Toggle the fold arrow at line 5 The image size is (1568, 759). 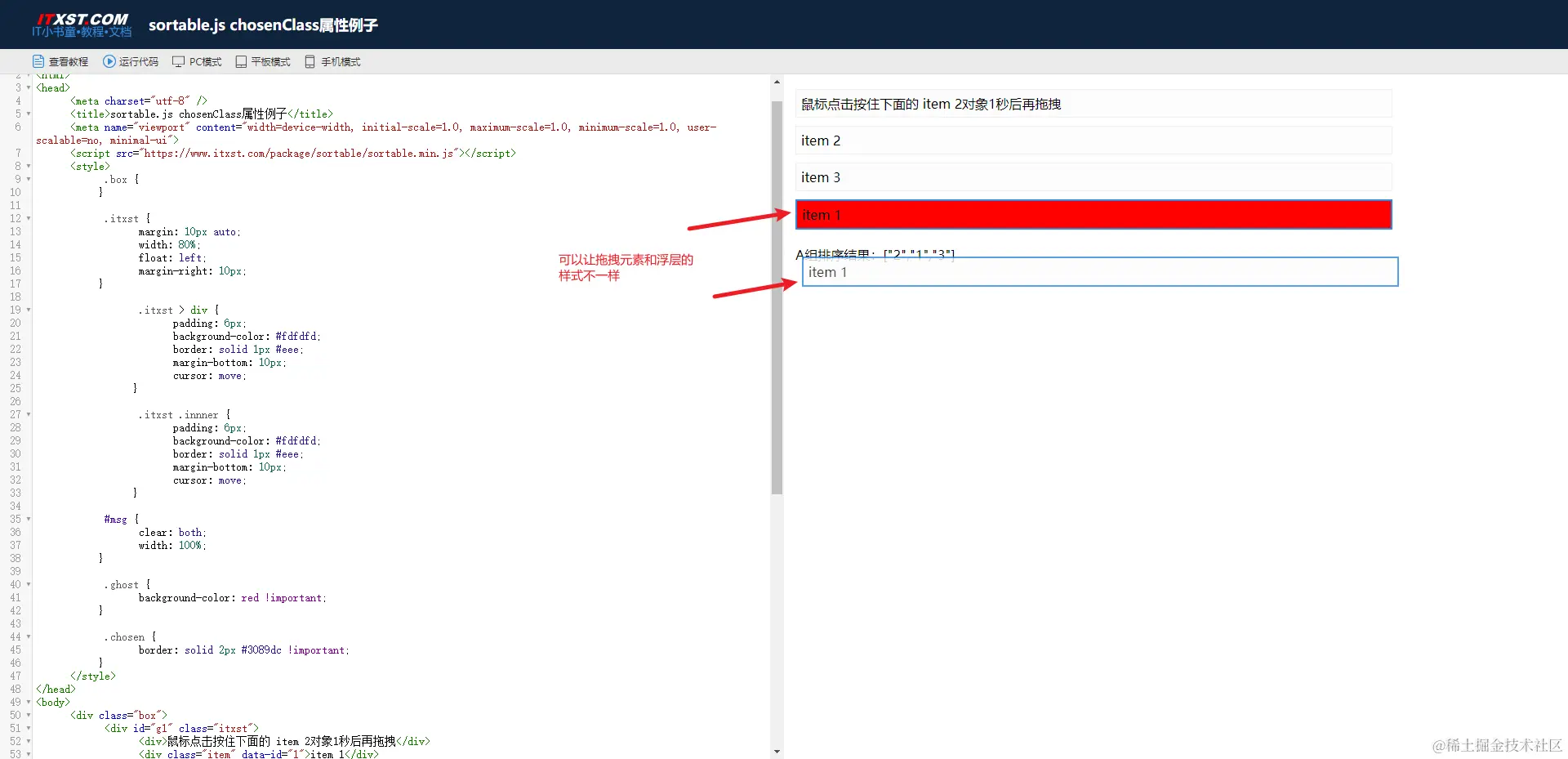[29, 114]
